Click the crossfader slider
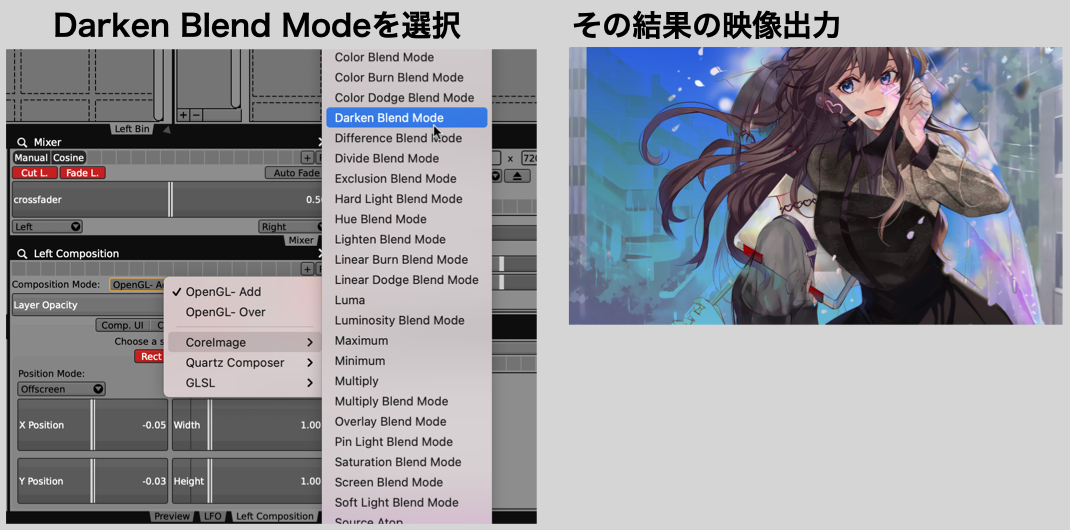 coord(167,200)
